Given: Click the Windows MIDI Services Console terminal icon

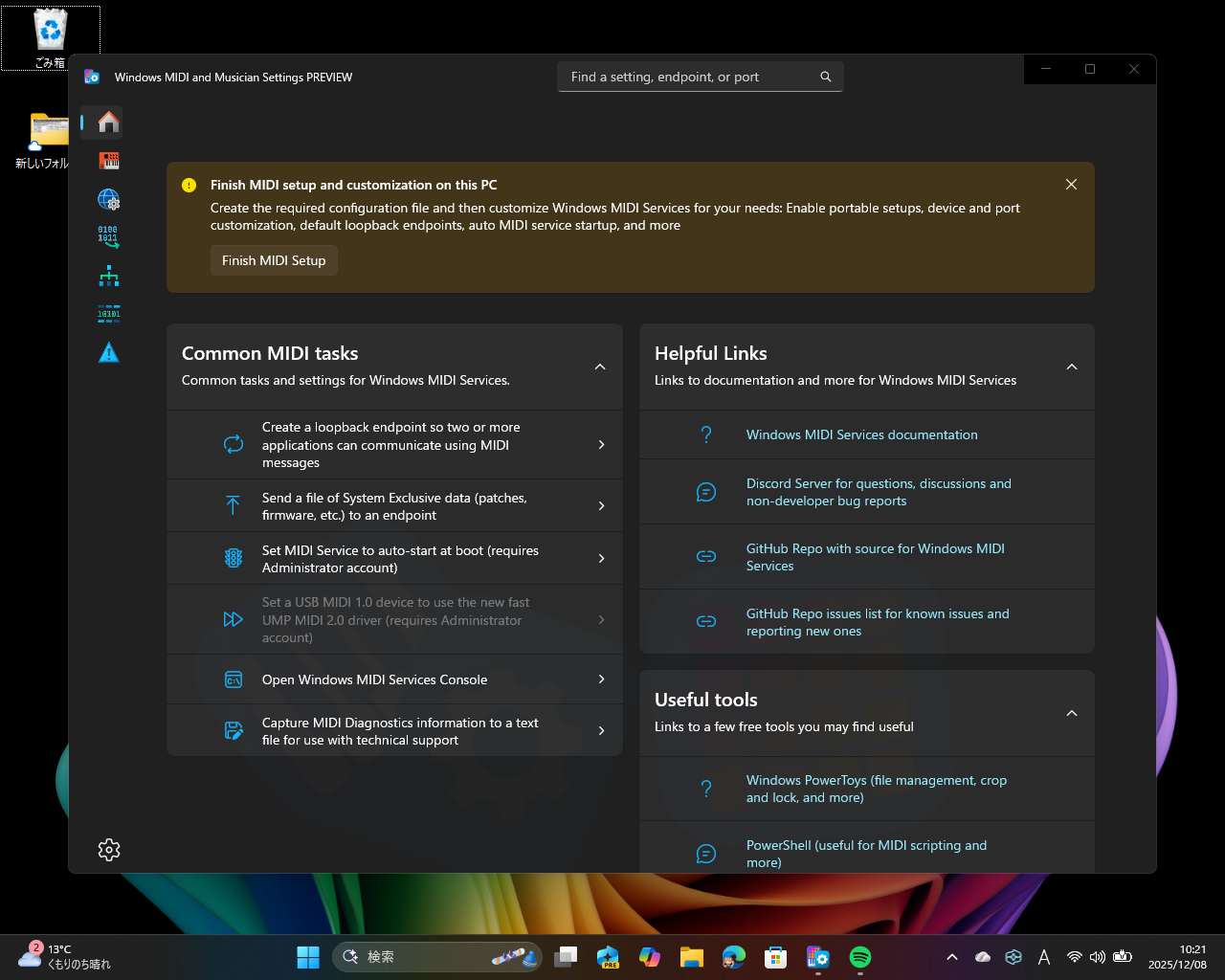Looking at the screenshot, I should click(x=234, y=679).
